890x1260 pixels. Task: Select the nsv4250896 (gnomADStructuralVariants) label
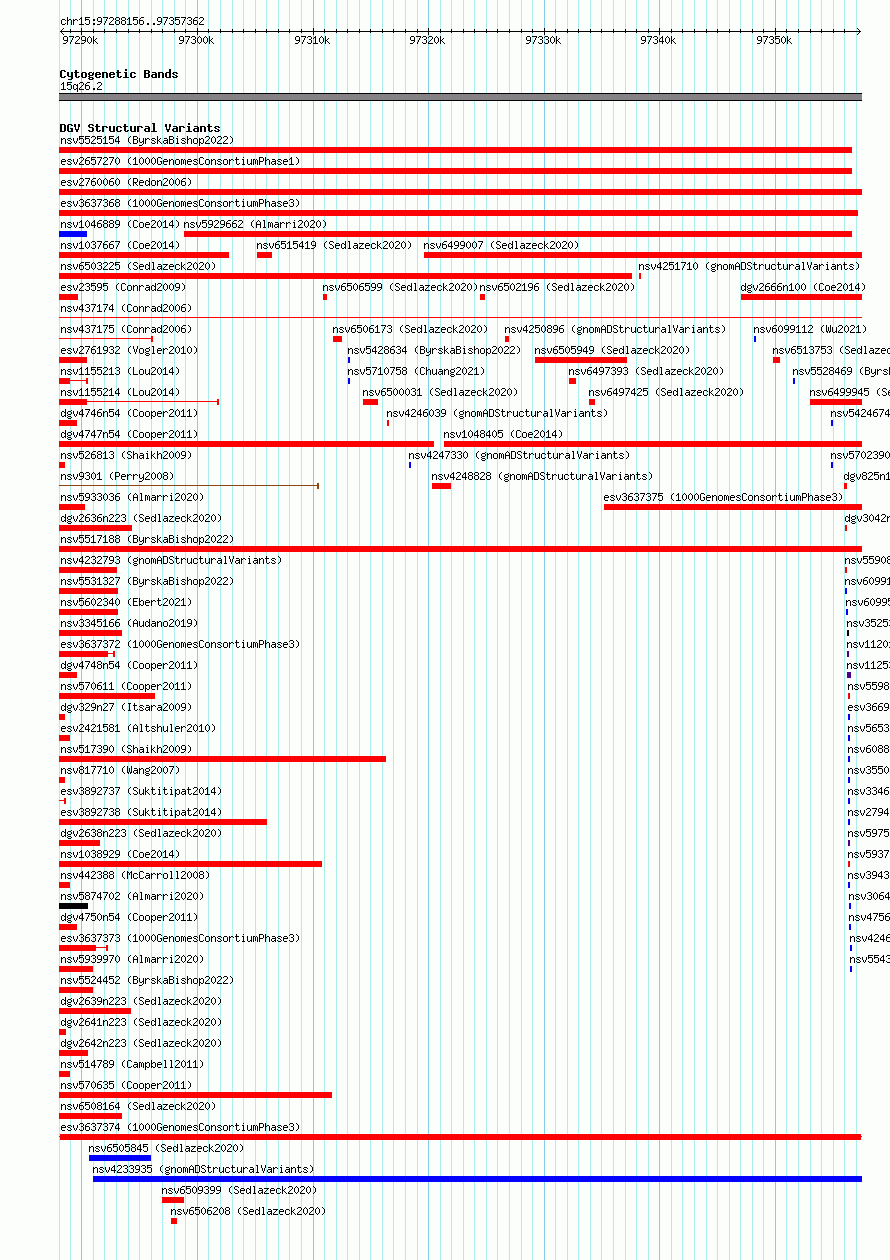tap(615, 329)
